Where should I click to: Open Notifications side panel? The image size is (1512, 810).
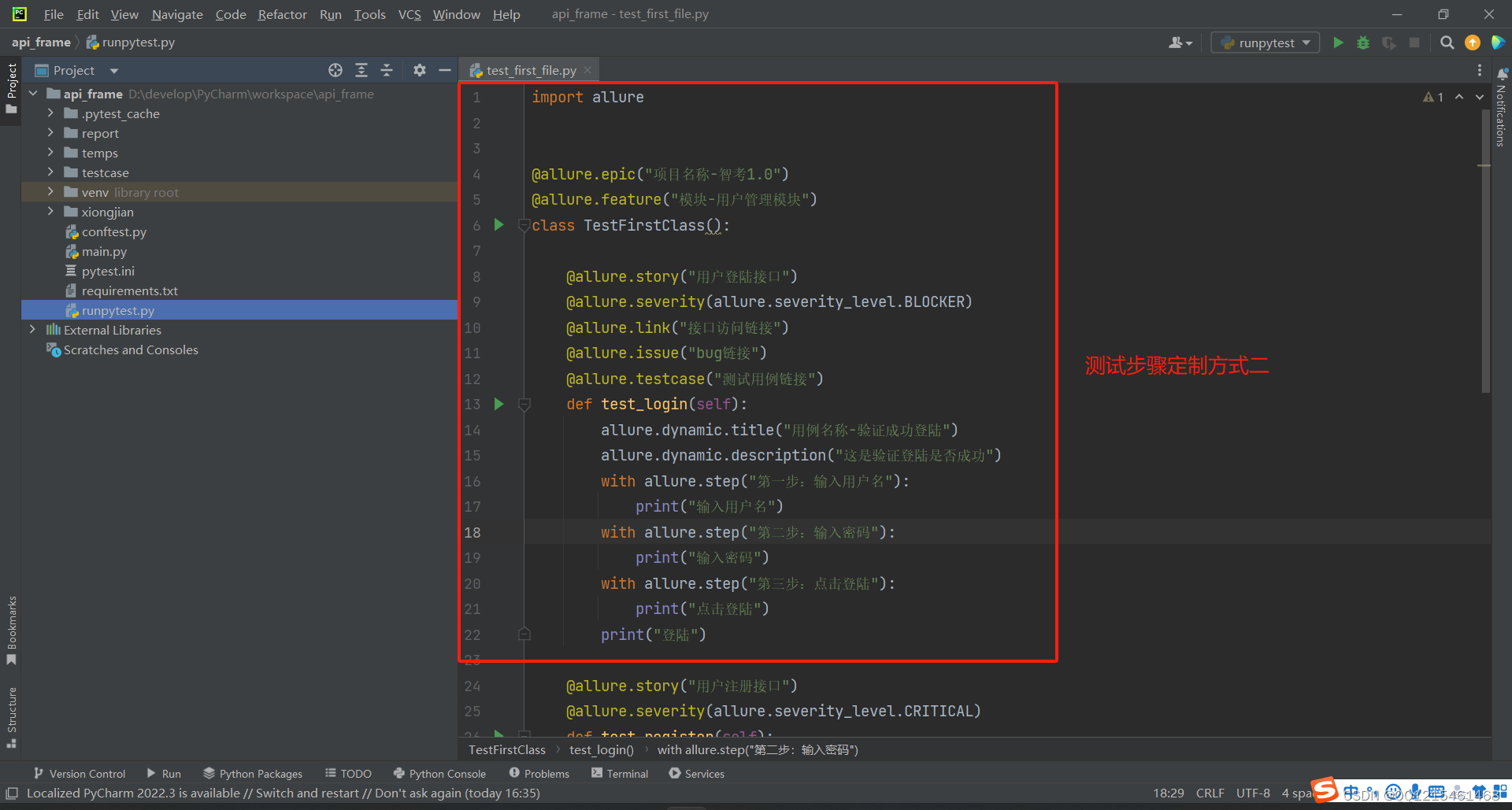click(1501, 107)
